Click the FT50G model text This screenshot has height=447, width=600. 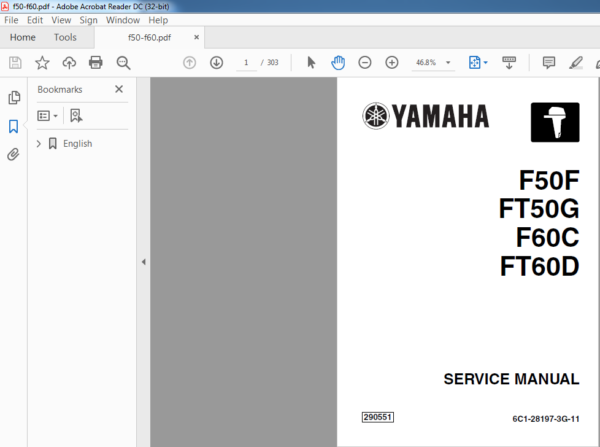(539, 209)
